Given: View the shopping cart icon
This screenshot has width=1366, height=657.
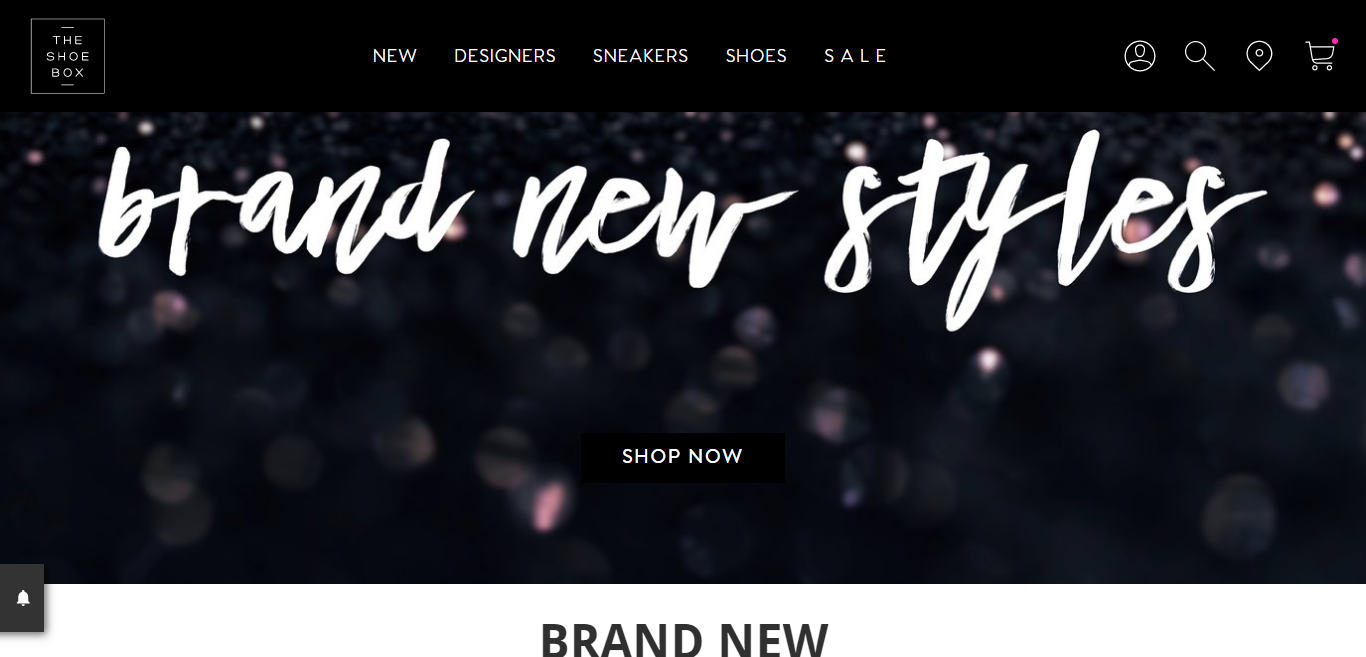Looking at the screenshot, I should [x=1320, y=56].
